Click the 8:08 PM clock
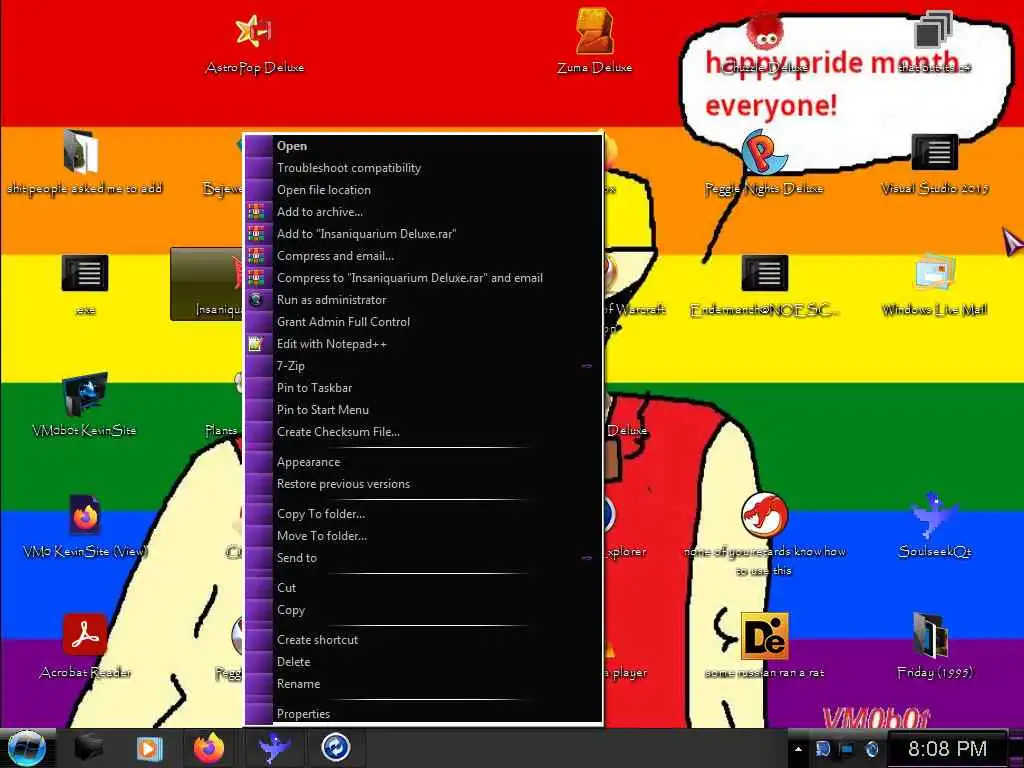Viewport: 1024px width, 768px height. click(x=947, y=749)
